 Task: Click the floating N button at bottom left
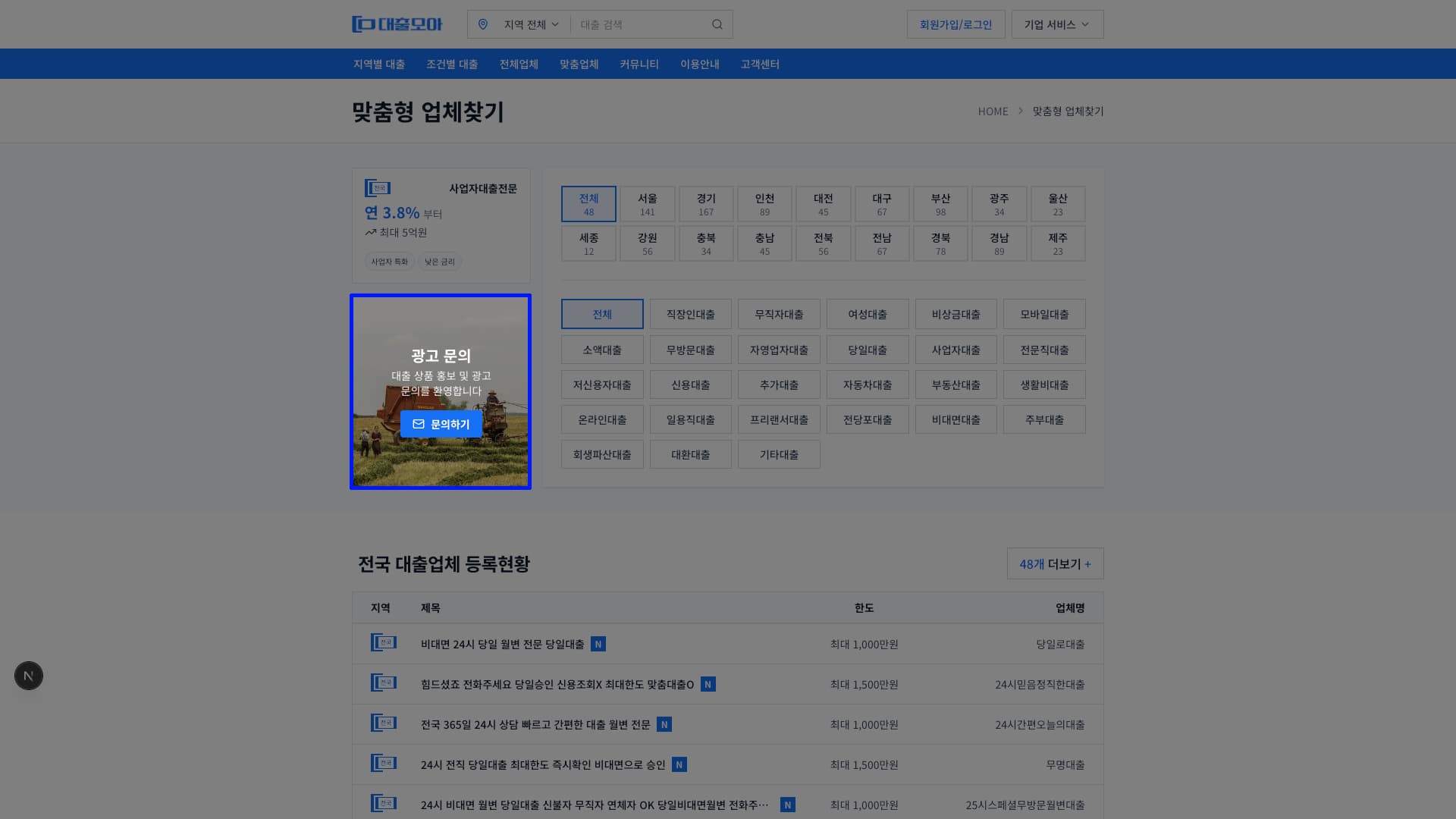tap(28, 675)
